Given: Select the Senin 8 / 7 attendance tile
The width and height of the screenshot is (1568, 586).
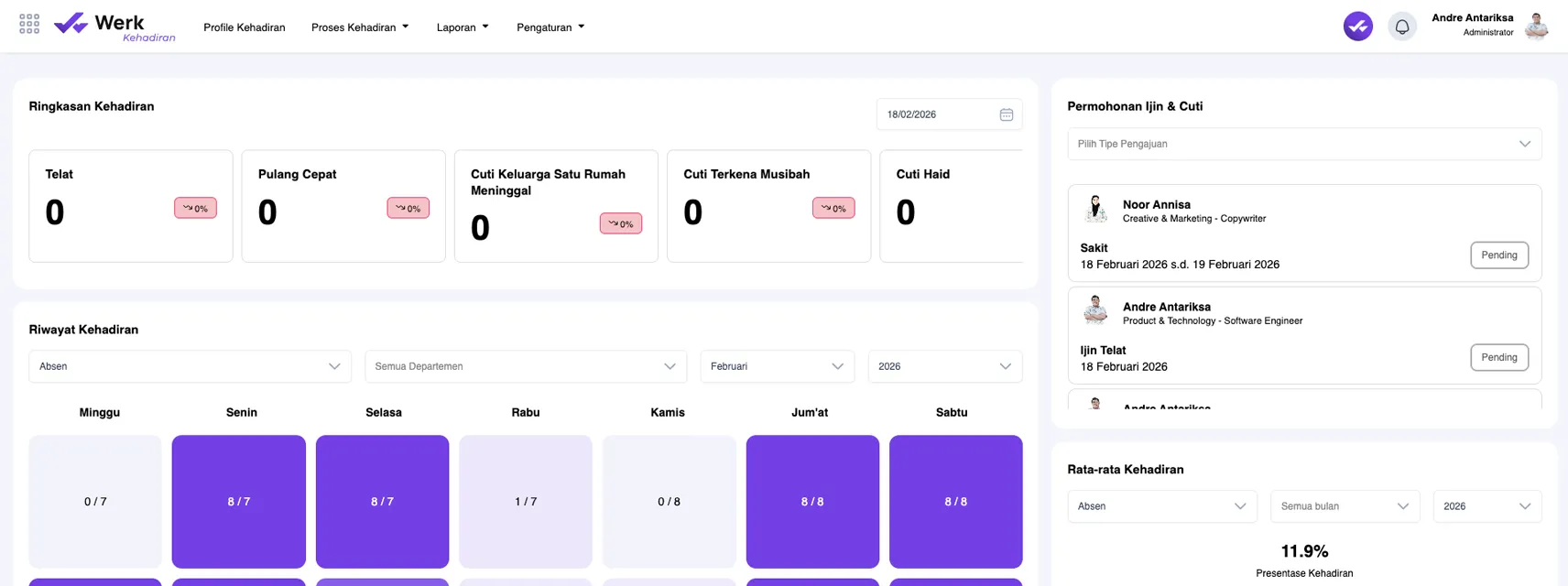Looking at the screenshot, I should (239, 501).
